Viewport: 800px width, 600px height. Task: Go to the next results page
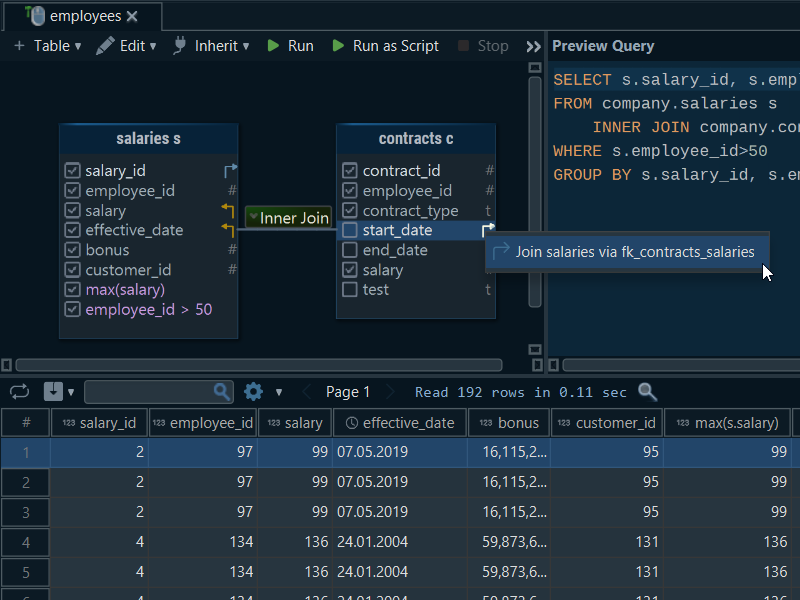(391, 392)
